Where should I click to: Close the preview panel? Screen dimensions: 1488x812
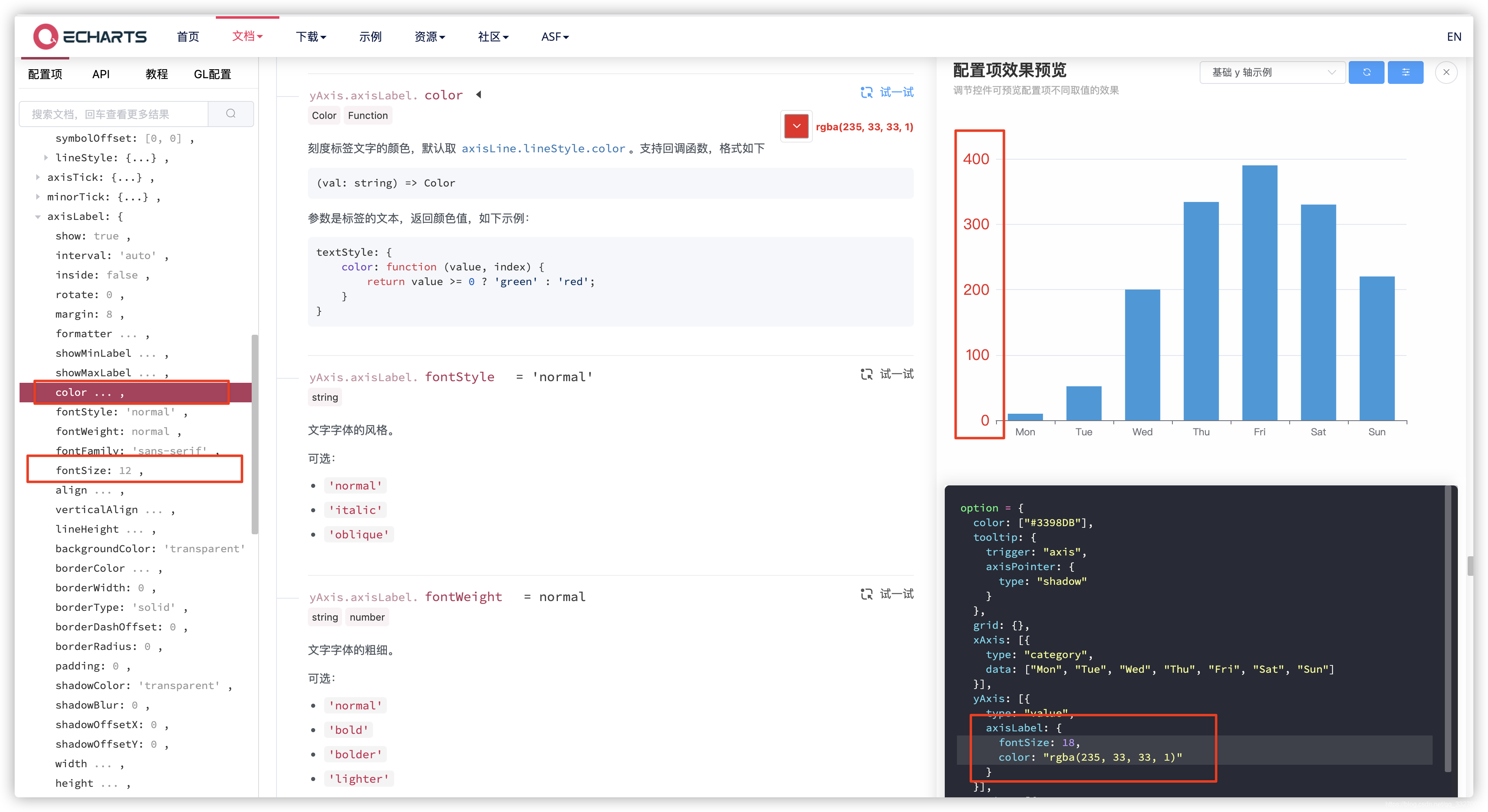[x=1446, y=72]
